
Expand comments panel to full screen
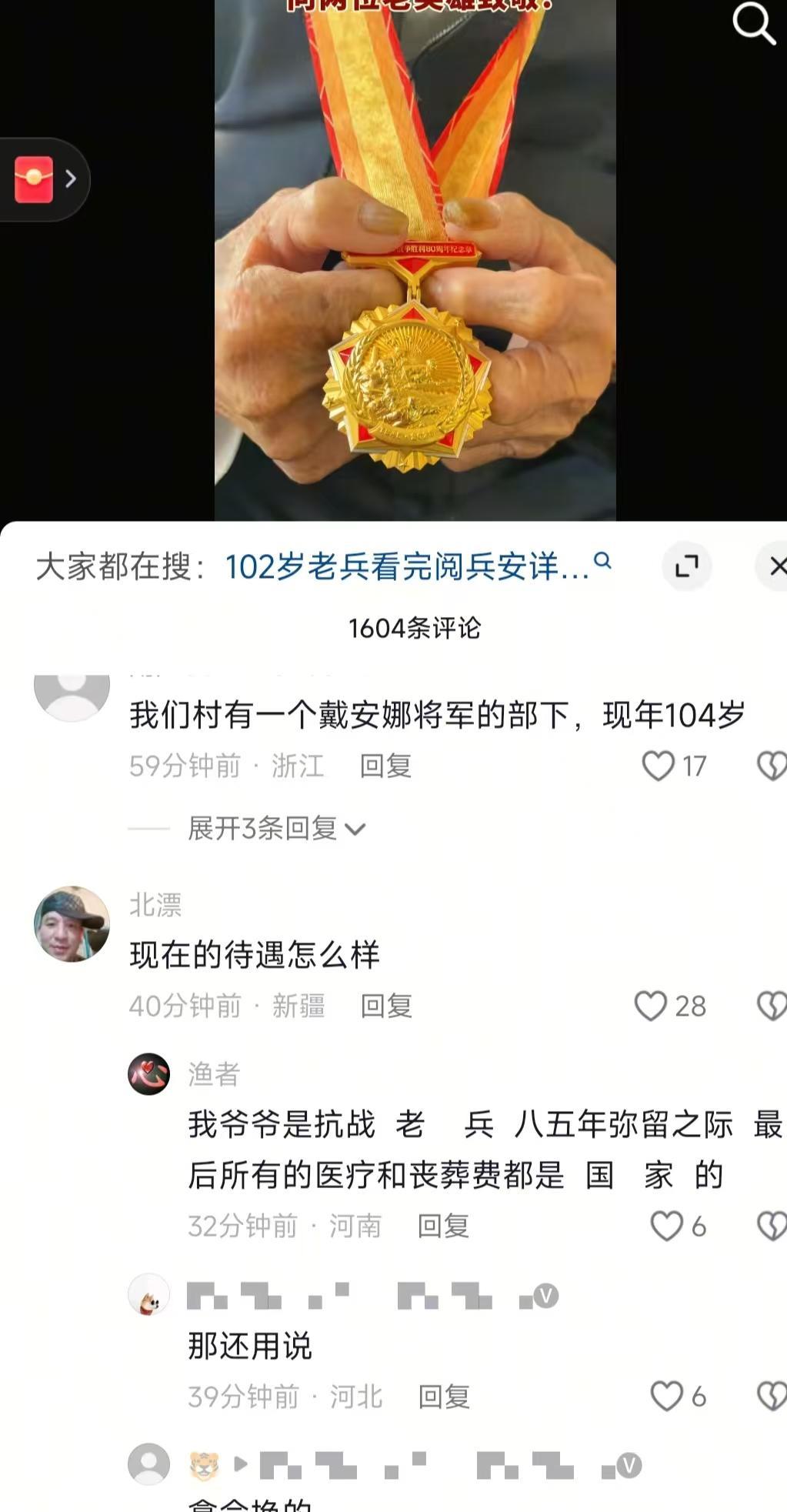[x=686, y=566]
